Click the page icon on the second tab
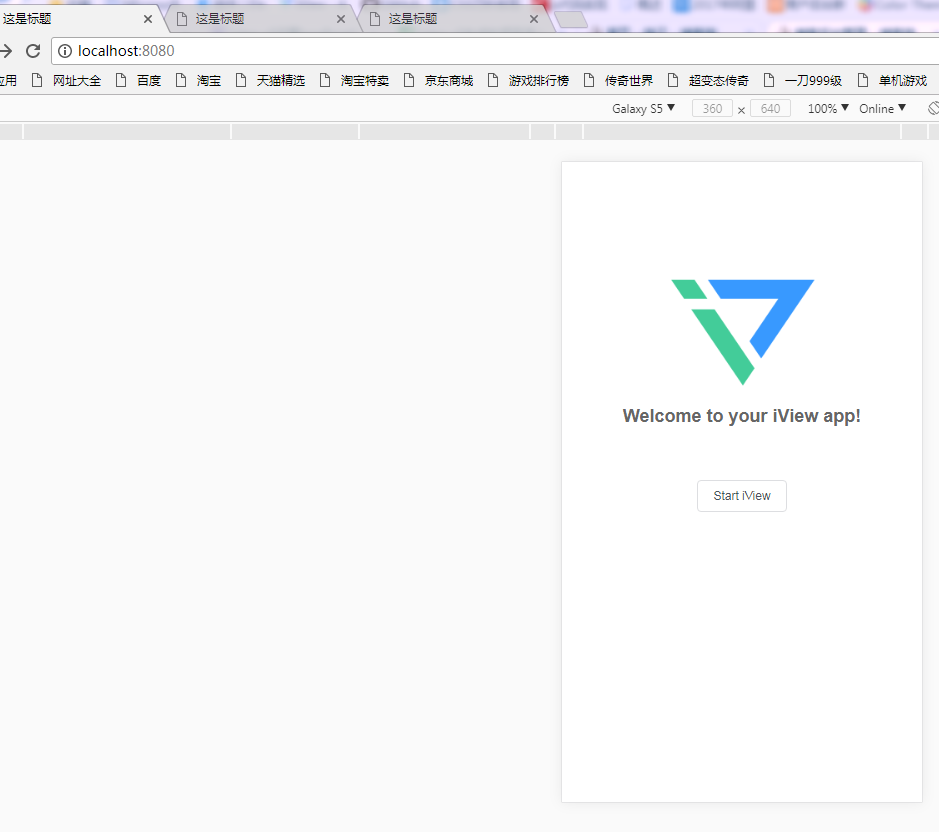 [x=182, y=19]
